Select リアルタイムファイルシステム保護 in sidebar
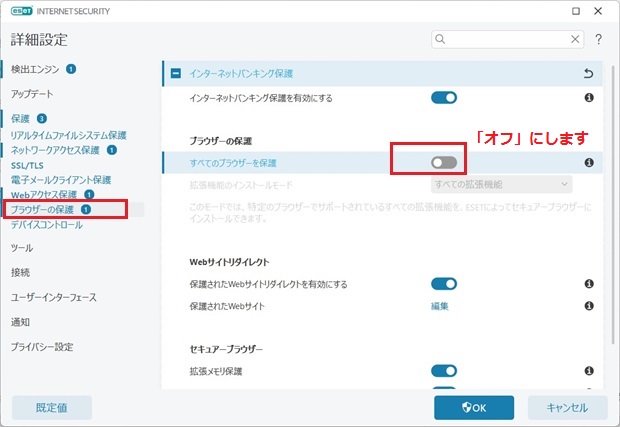The width and height of the screenshot is (620, 427). point(68,135)
